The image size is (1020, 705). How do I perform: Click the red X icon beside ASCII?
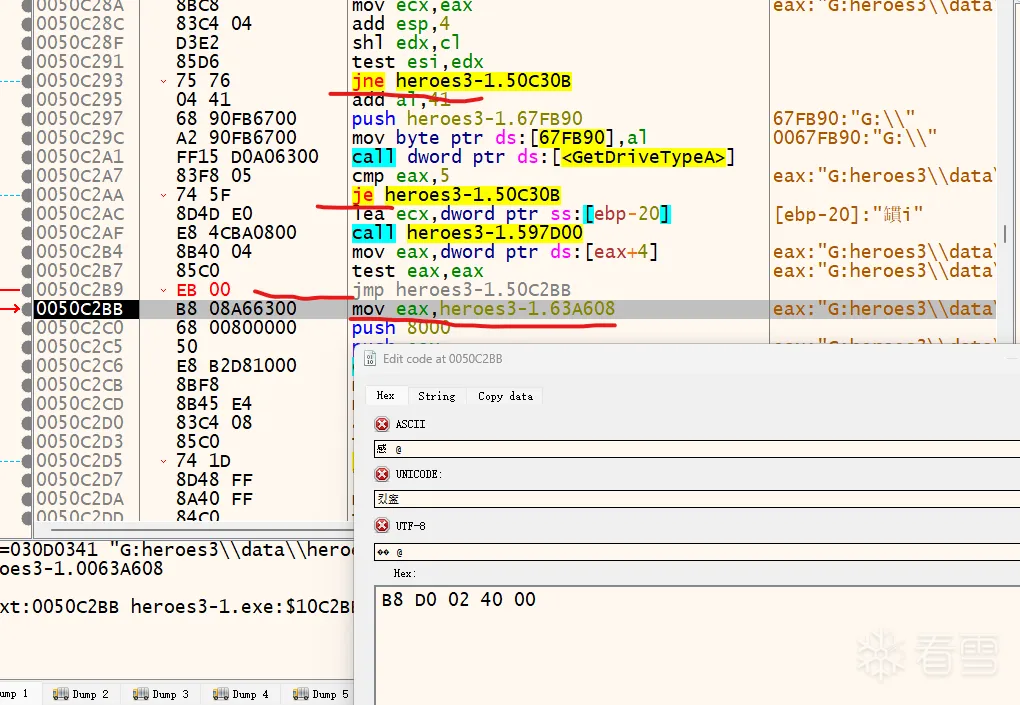[382, 424]
